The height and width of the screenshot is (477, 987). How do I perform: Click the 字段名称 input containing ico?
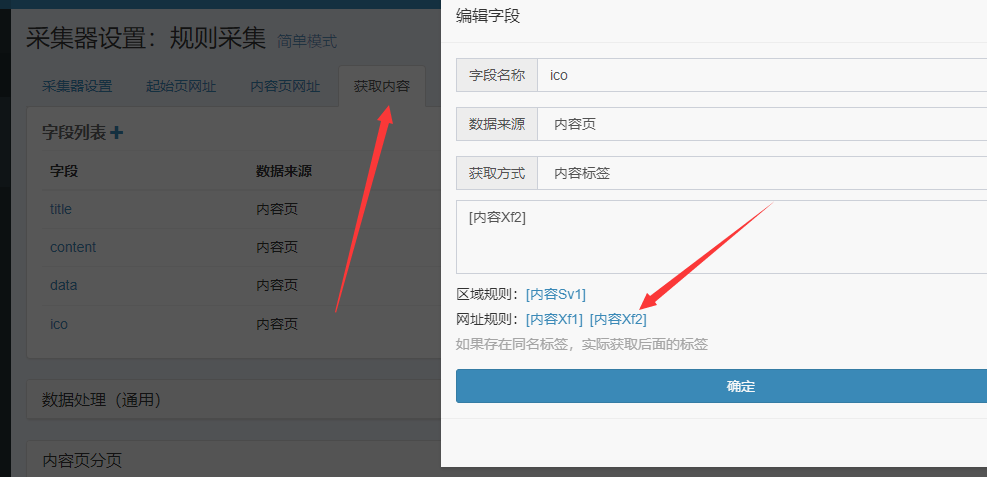click(760, 75)
